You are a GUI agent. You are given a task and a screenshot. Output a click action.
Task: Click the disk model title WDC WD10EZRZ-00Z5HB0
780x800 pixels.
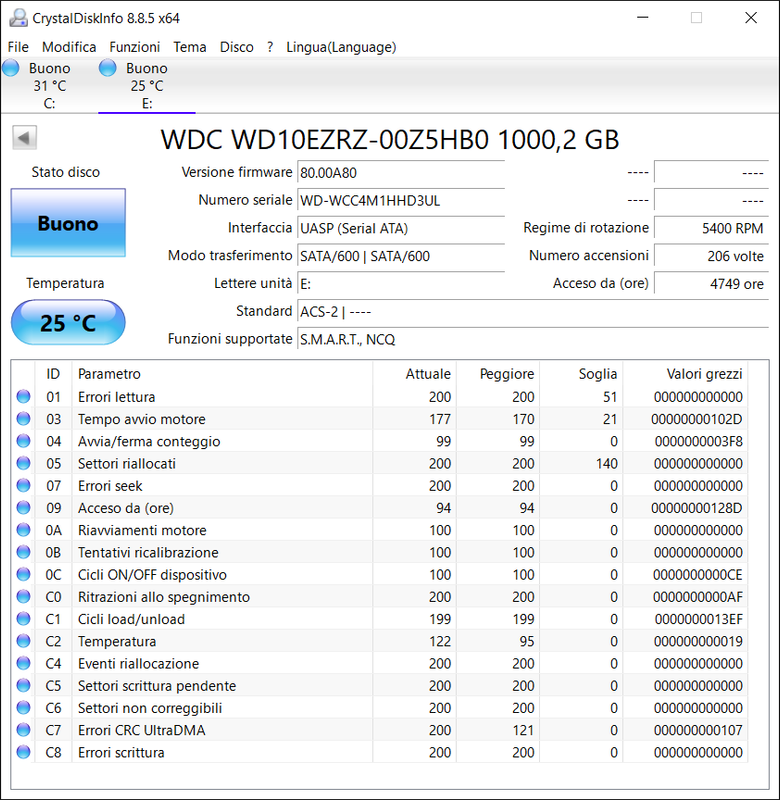coord(390,139)
